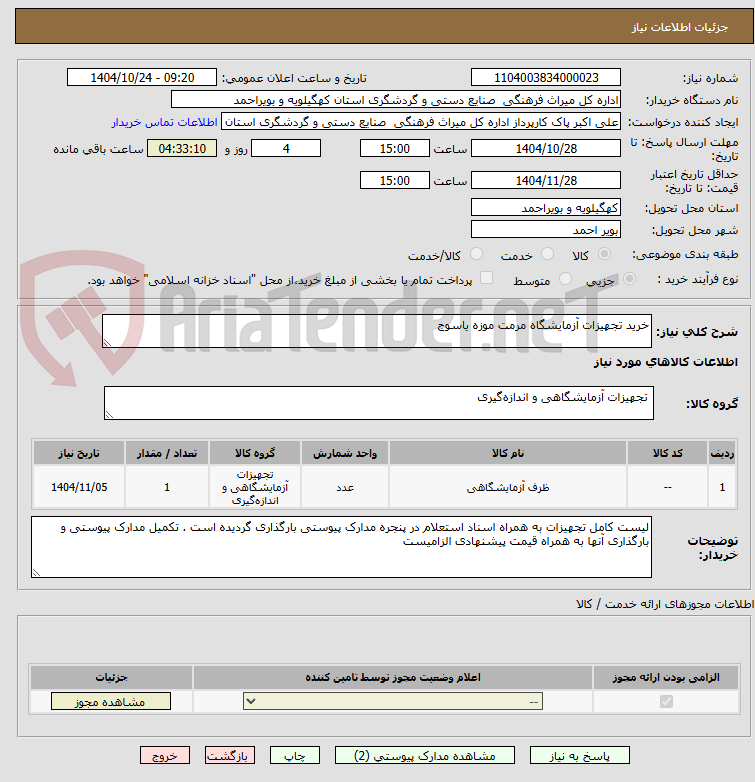Click the response deadline time field 15:00
The height and width of the screenshot is (782, 755).
tap(394, 149)
